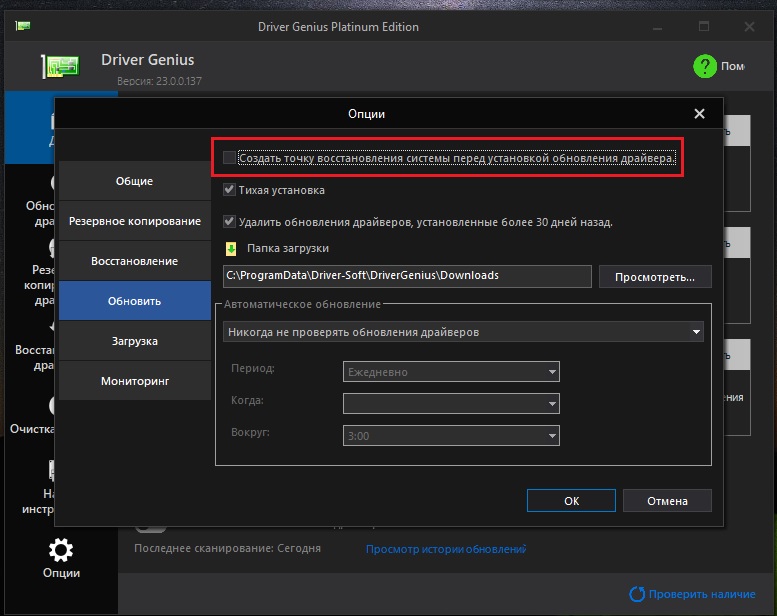This screenshot has height=616, width=777.
Task: Go to the 'Загрузка' options tab
Action: (x=135, y=341)
